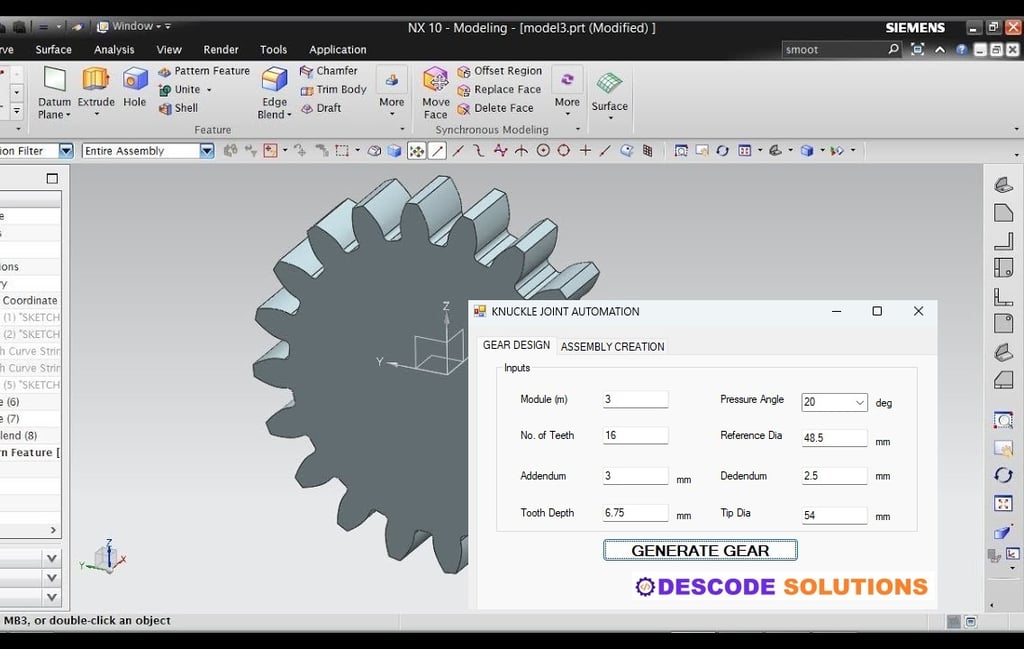Select the Delete Face command

pos(496,108)
